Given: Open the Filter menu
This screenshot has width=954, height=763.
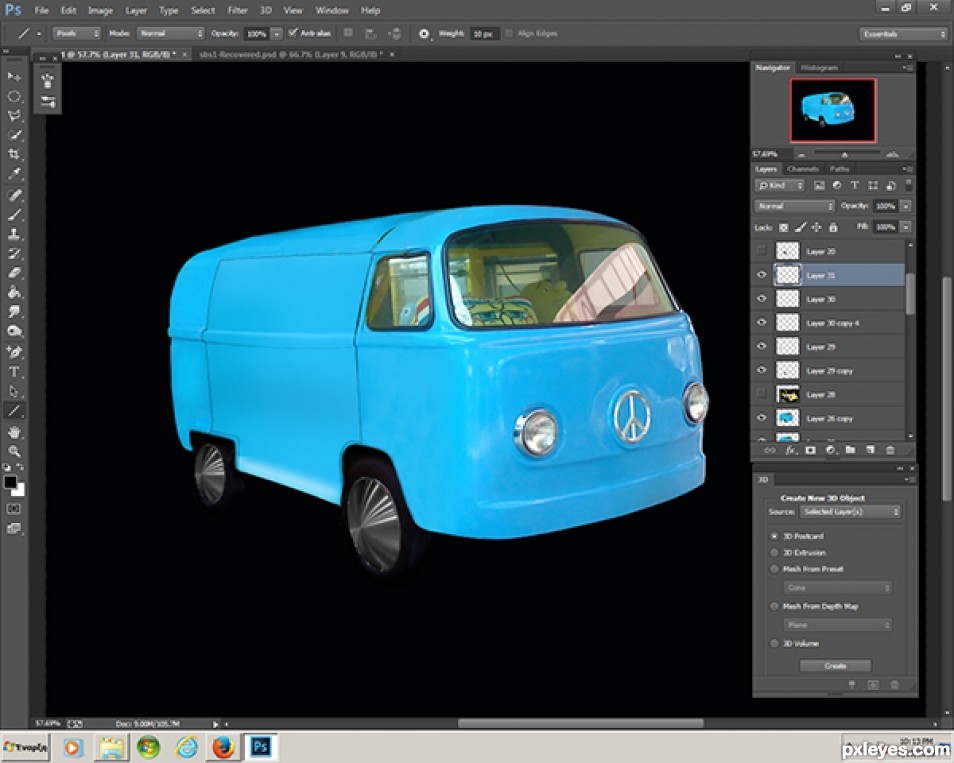Looking at the screenshot, I should tap(237, 10).
